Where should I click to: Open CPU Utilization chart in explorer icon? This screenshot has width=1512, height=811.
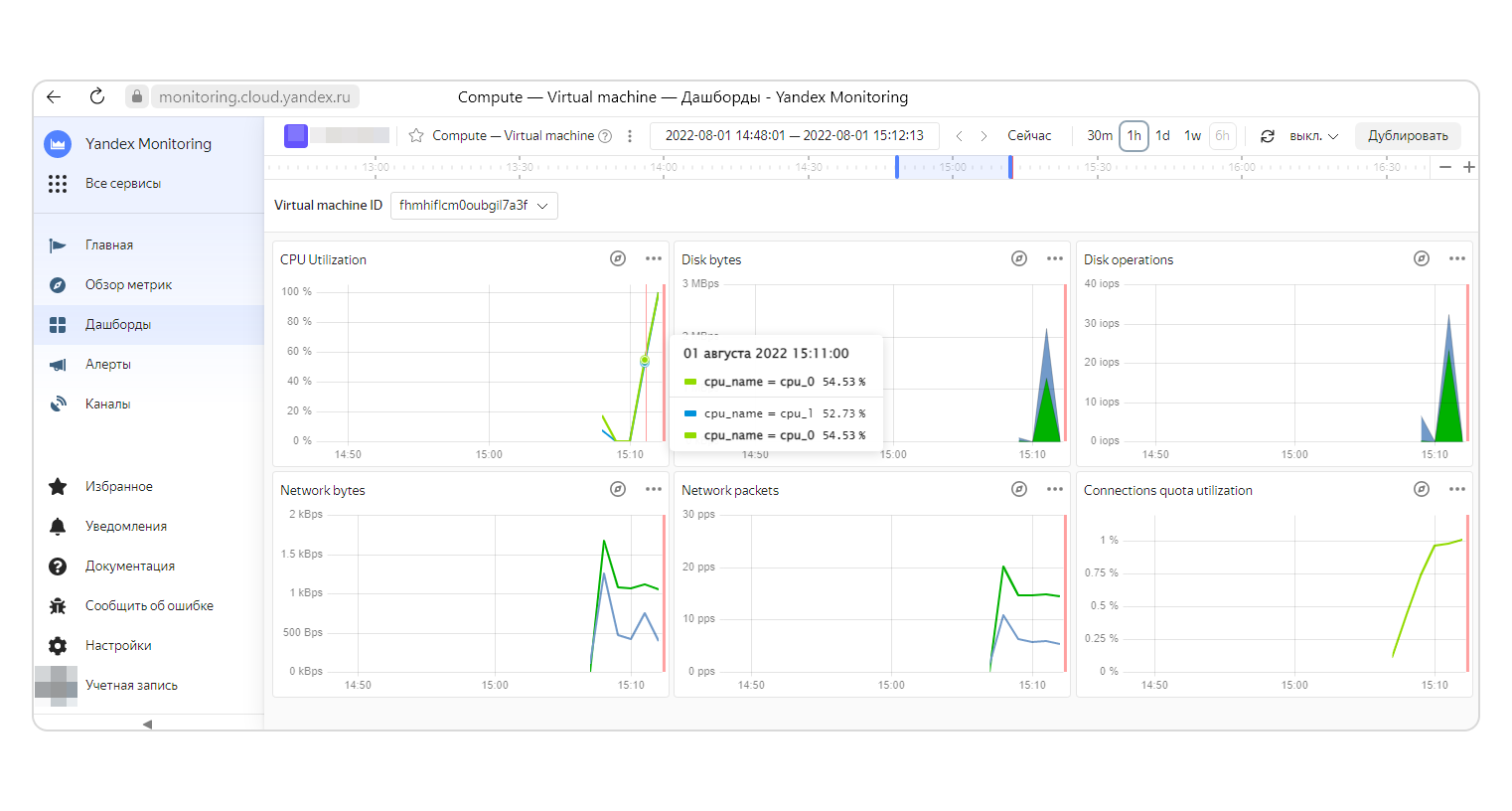[618, 258]
